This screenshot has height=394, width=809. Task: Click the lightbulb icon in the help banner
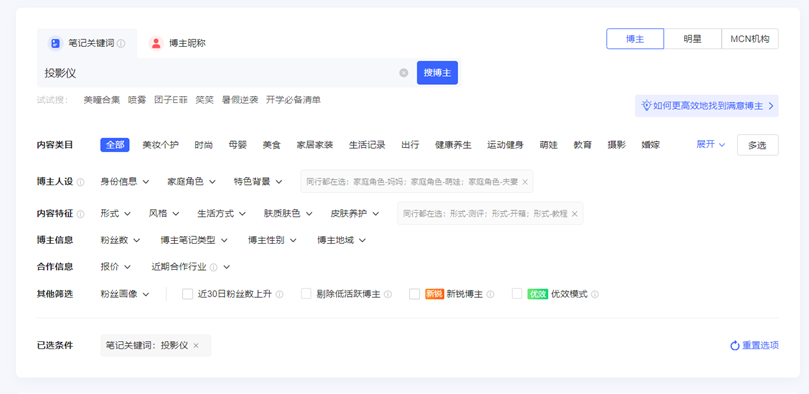pos(646,106)
